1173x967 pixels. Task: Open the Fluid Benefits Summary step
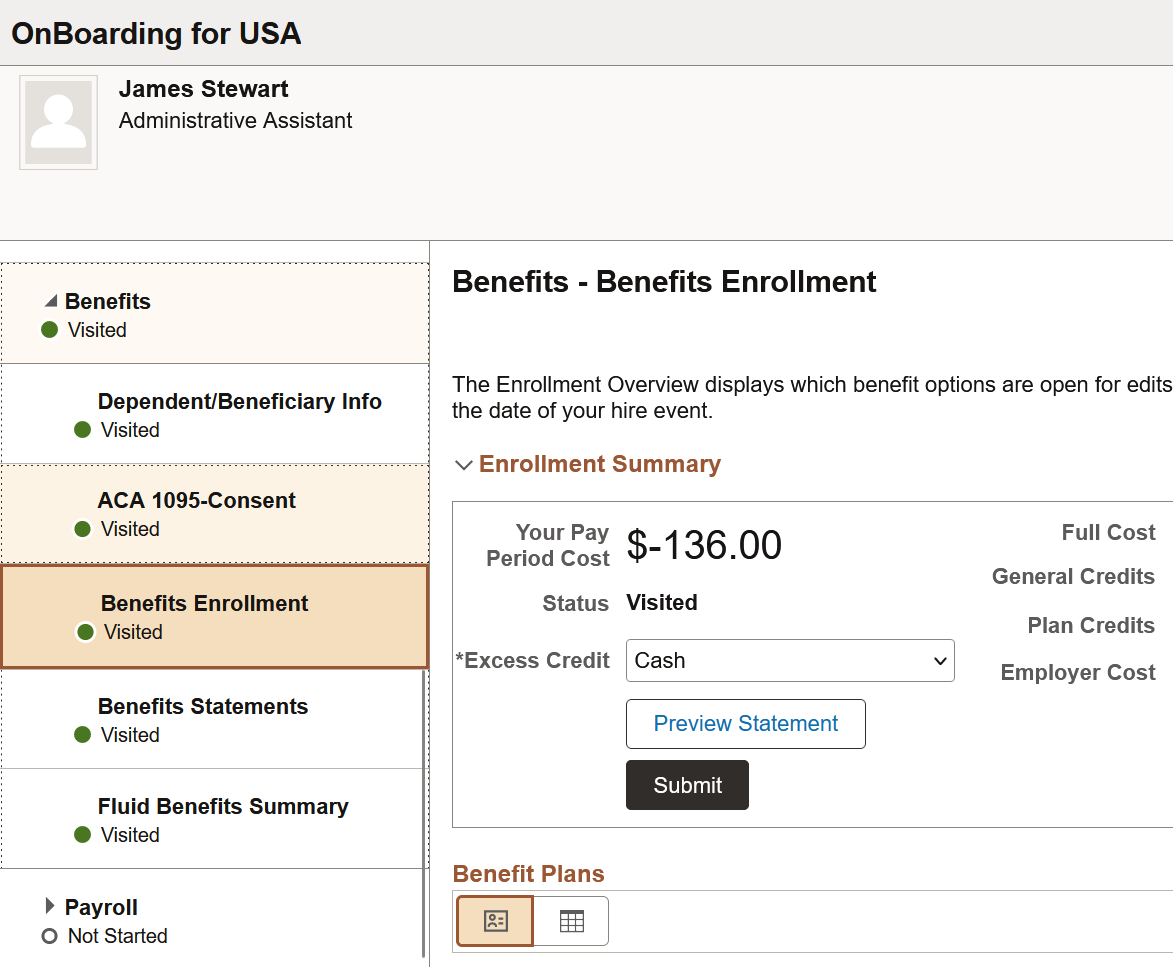[223, 807]
